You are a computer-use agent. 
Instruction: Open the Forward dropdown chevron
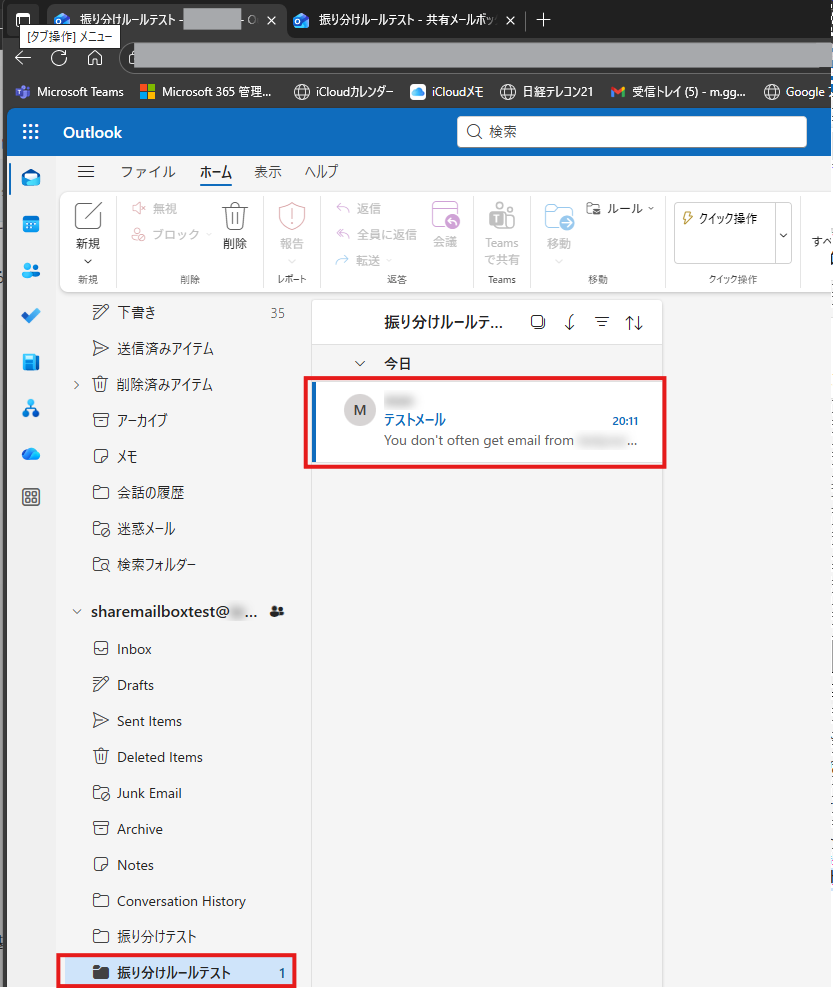389,260
